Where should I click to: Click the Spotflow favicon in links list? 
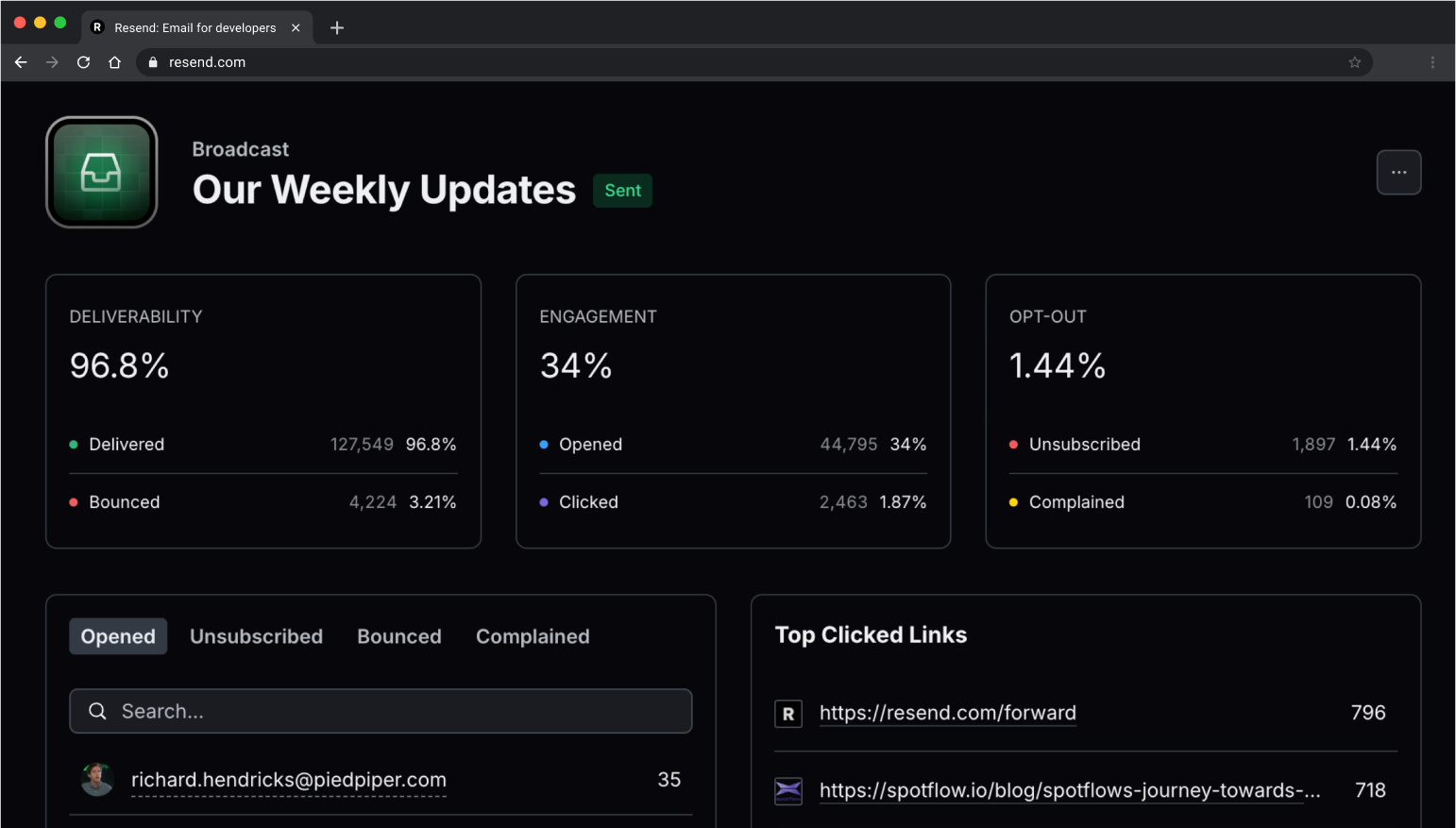pos(788,791)
